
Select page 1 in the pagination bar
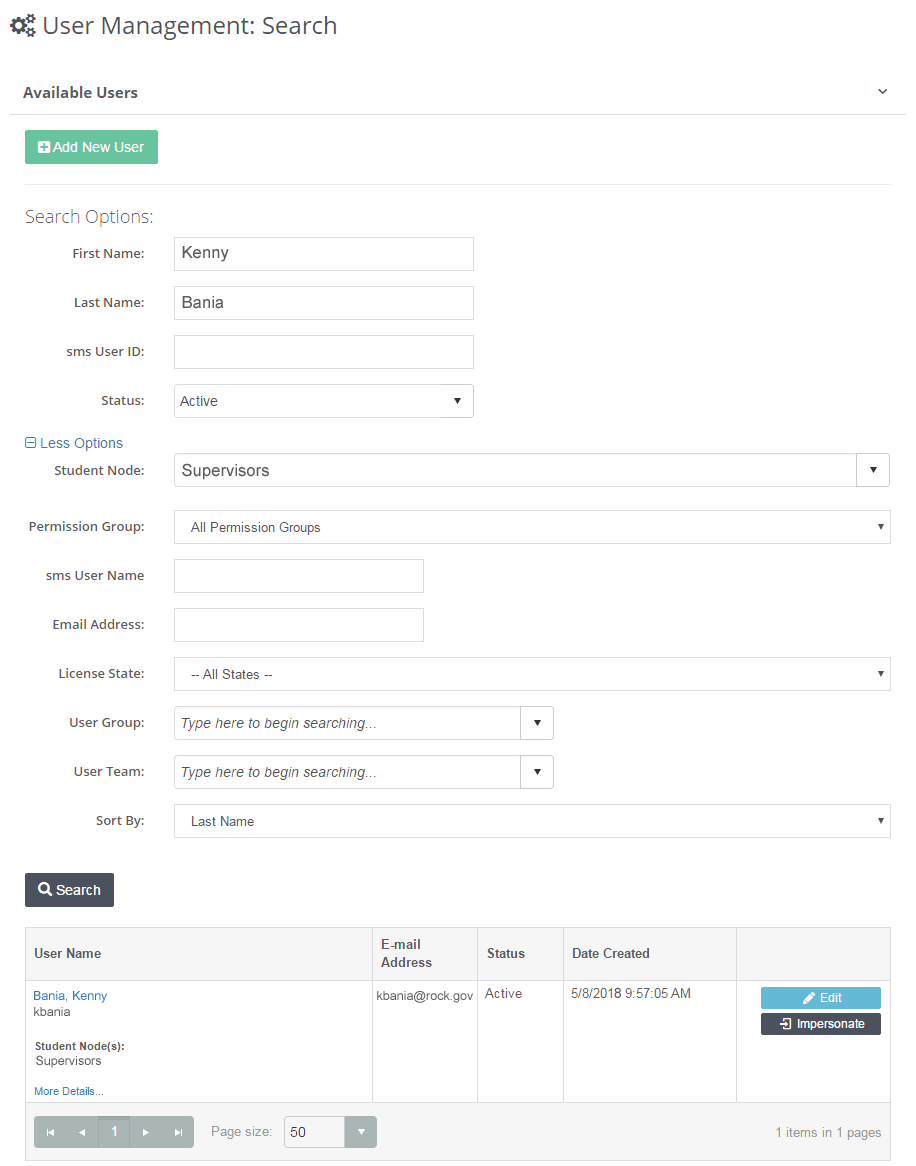click(x=114, y=1131)
